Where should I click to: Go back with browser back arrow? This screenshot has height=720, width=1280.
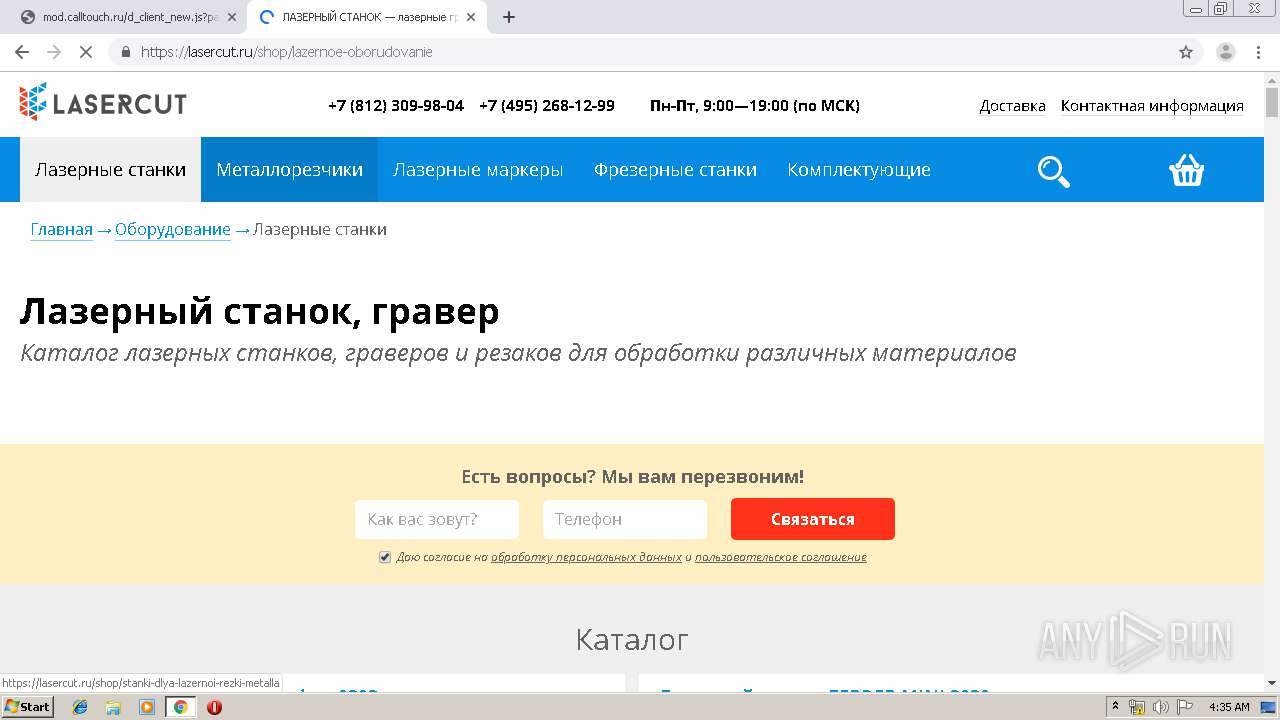tap(22, 52)
